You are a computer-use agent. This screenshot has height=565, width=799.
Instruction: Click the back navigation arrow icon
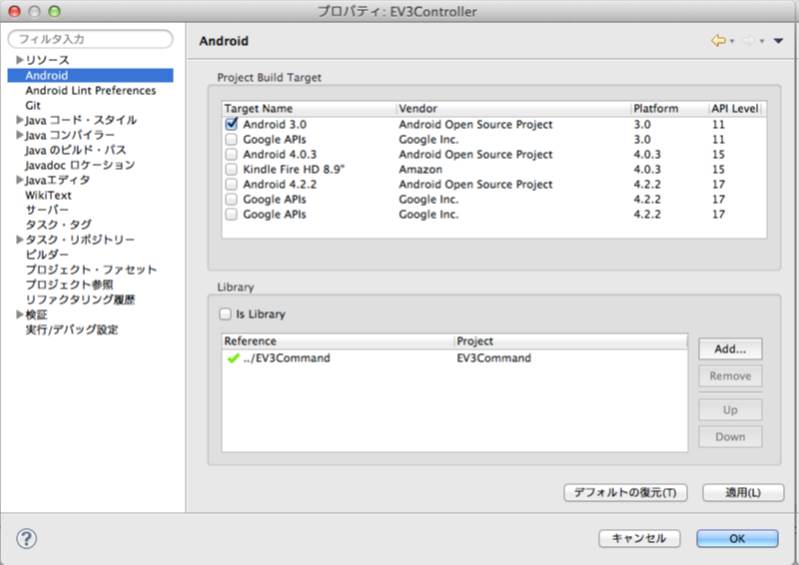tap(717, 41)
